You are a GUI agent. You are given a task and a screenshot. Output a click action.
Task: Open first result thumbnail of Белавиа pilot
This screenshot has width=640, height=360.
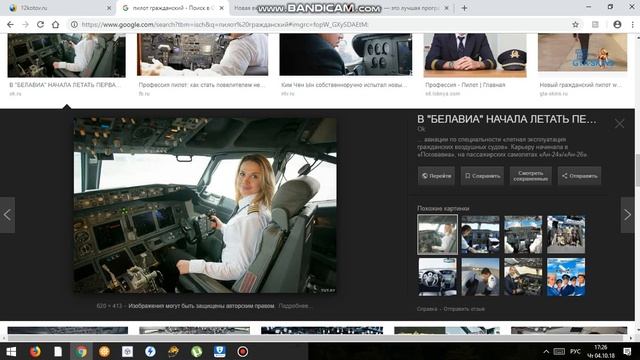(67, 55)
